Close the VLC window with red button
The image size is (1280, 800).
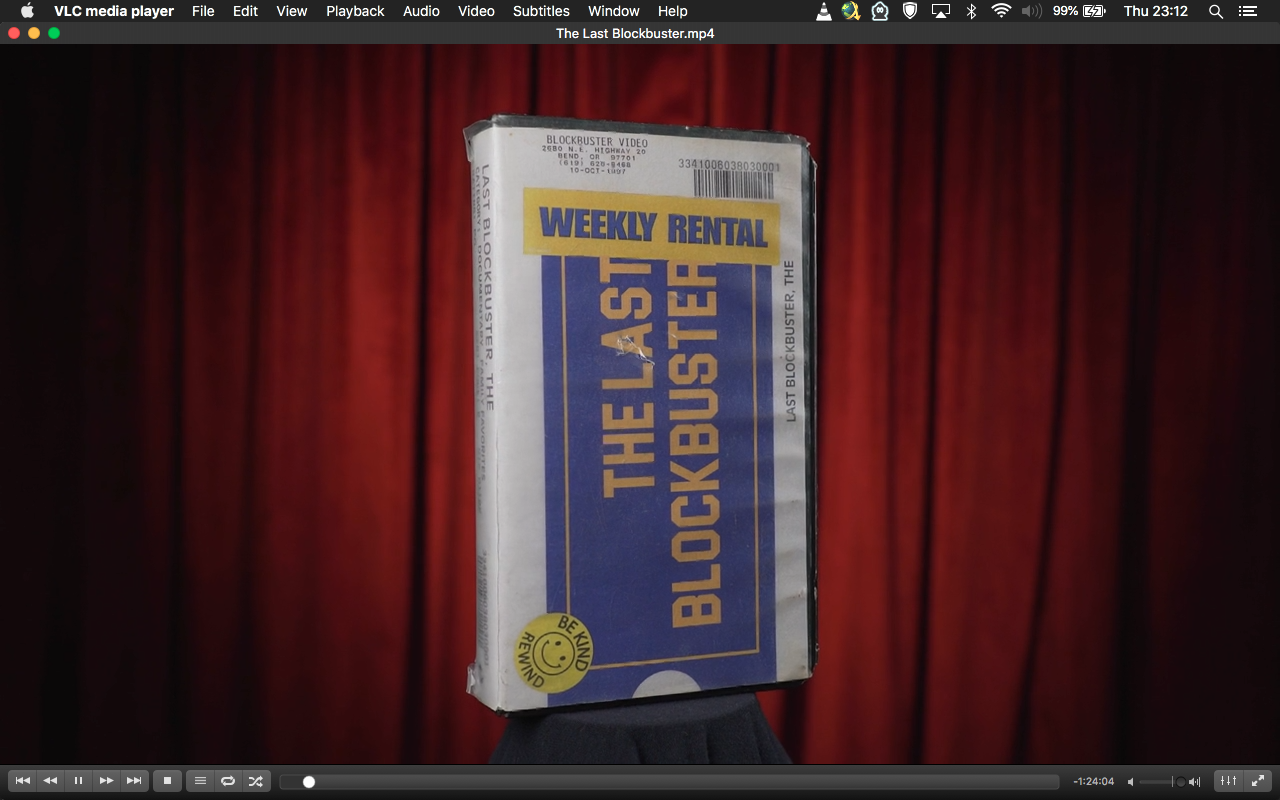[14, 33]
